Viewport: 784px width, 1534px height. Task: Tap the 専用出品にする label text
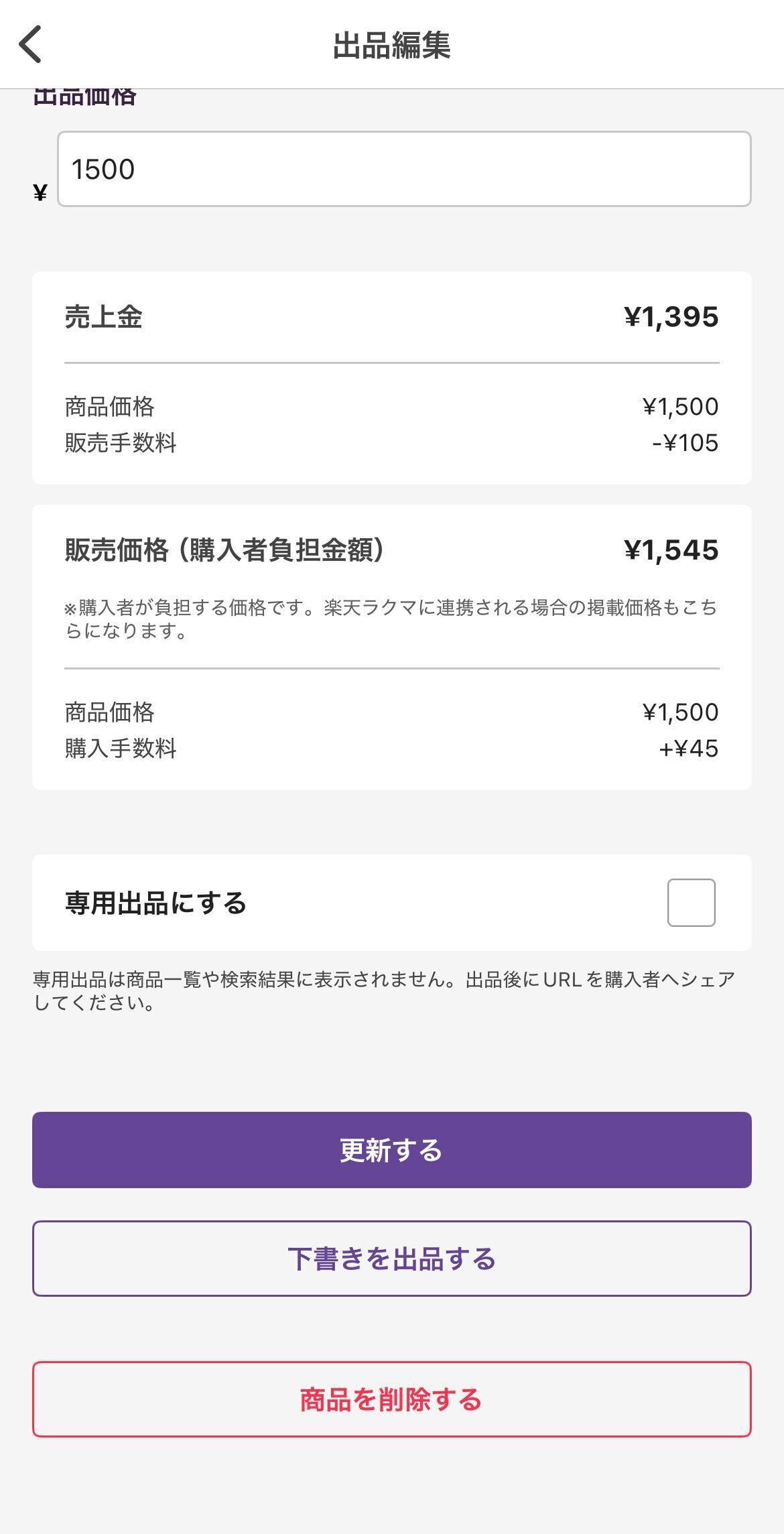tap(155, 903)
